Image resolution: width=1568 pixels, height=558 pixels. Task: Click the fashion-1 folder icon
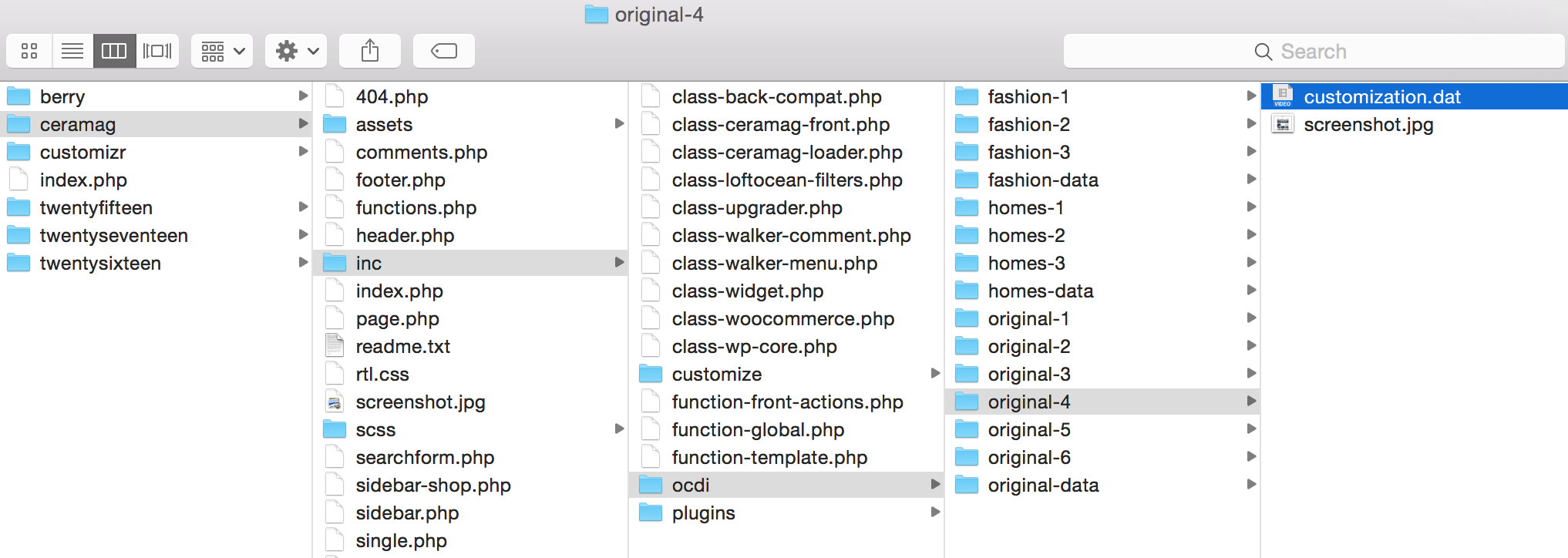tap(967, 96)
